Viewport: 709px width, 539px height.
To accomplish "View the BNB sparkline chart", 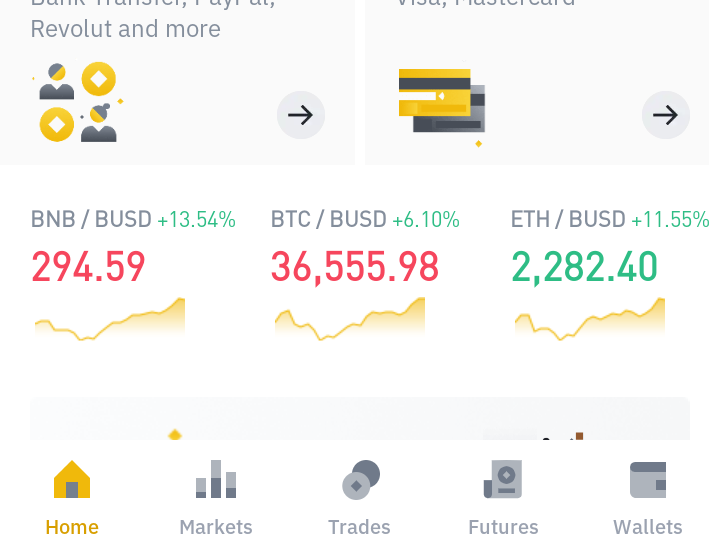I will tap(110, 319).
